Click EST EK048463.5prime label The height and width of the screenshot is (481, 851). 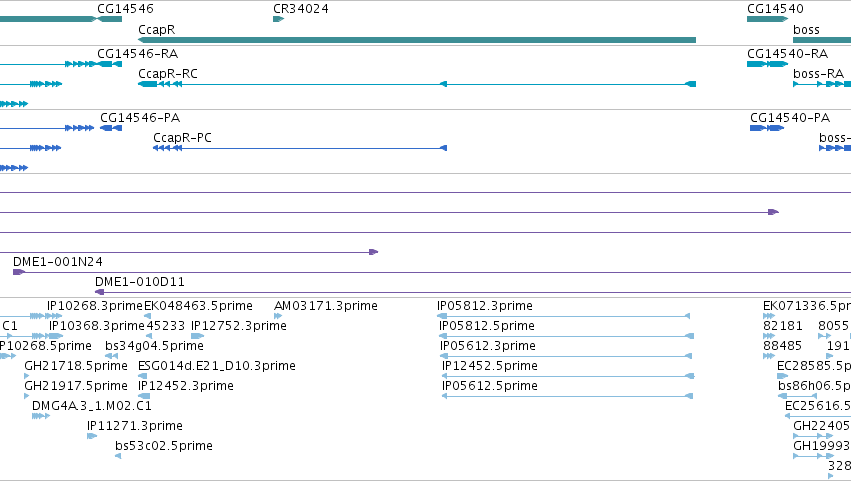[x=198, y=306]
